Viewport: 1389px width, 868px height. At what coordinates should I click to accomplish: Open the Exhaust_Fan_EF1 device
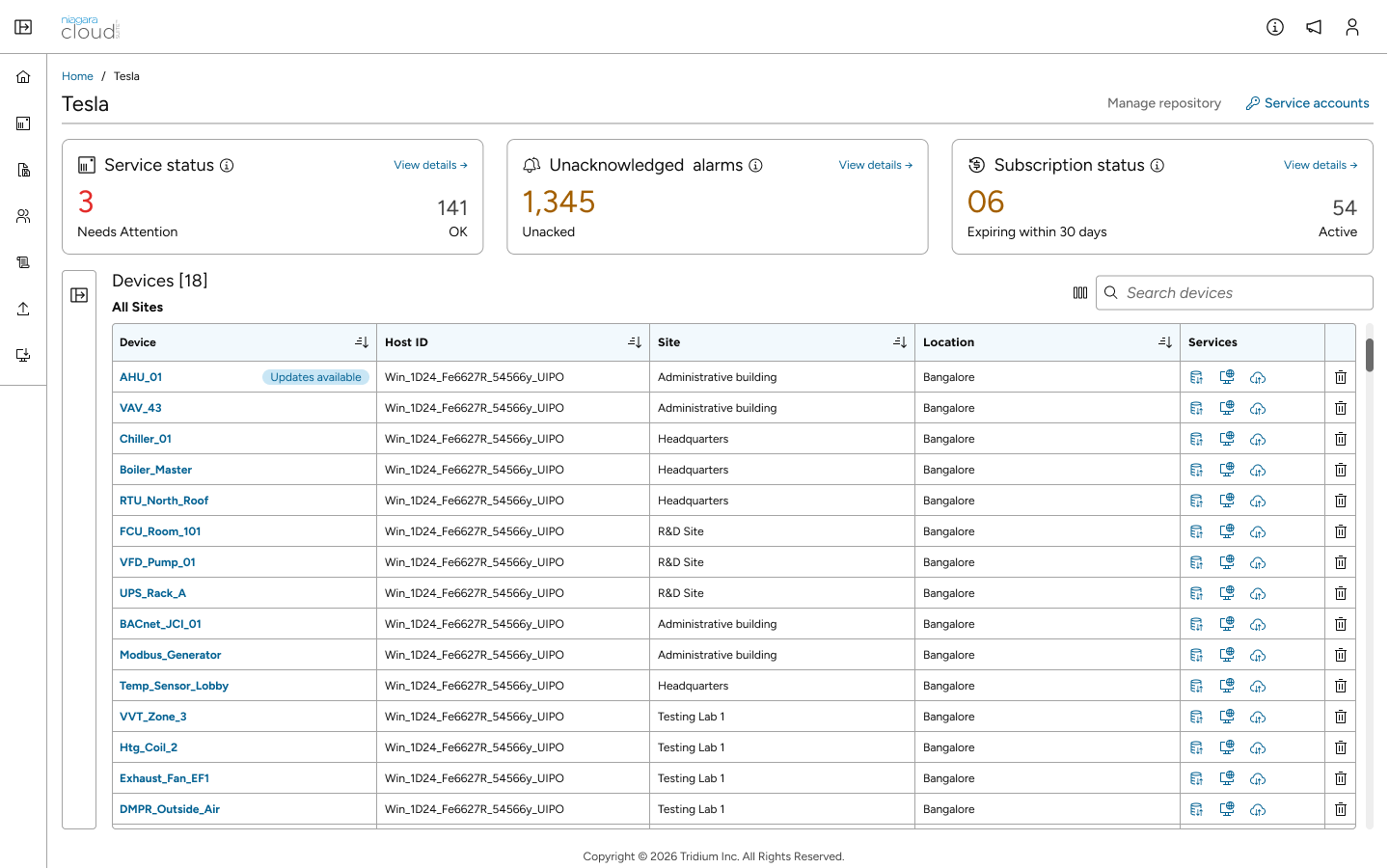164,778
